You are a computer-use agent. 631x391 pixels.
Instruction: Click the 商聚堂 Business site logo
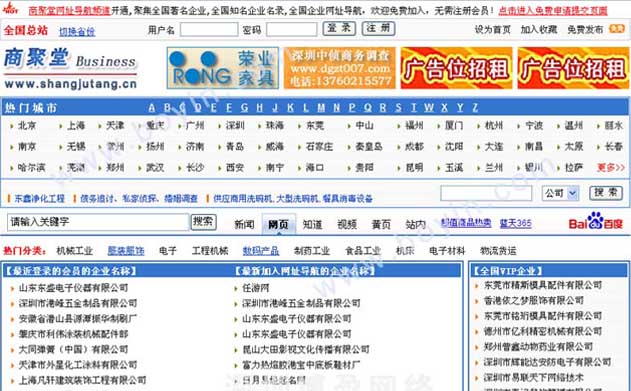[70, 68]
